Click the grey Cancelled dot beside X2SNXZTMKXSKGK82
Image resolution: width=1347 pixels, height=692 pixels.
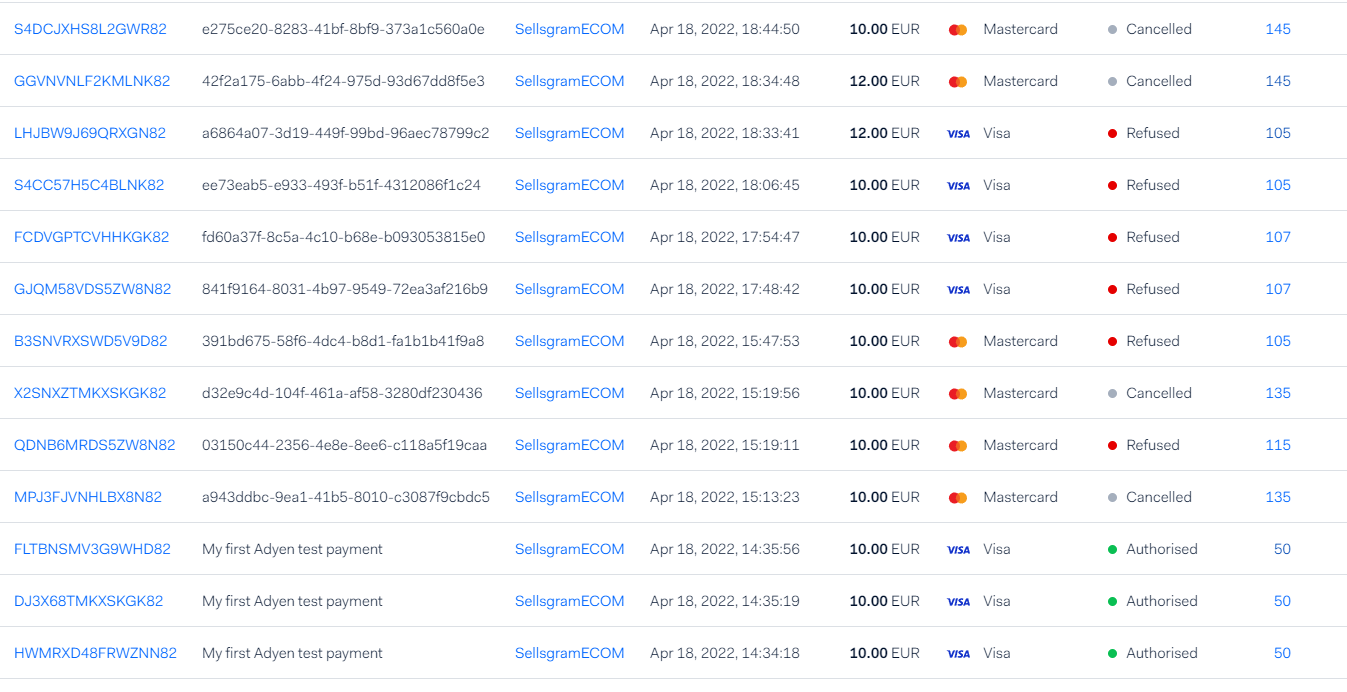[1112, 393]
